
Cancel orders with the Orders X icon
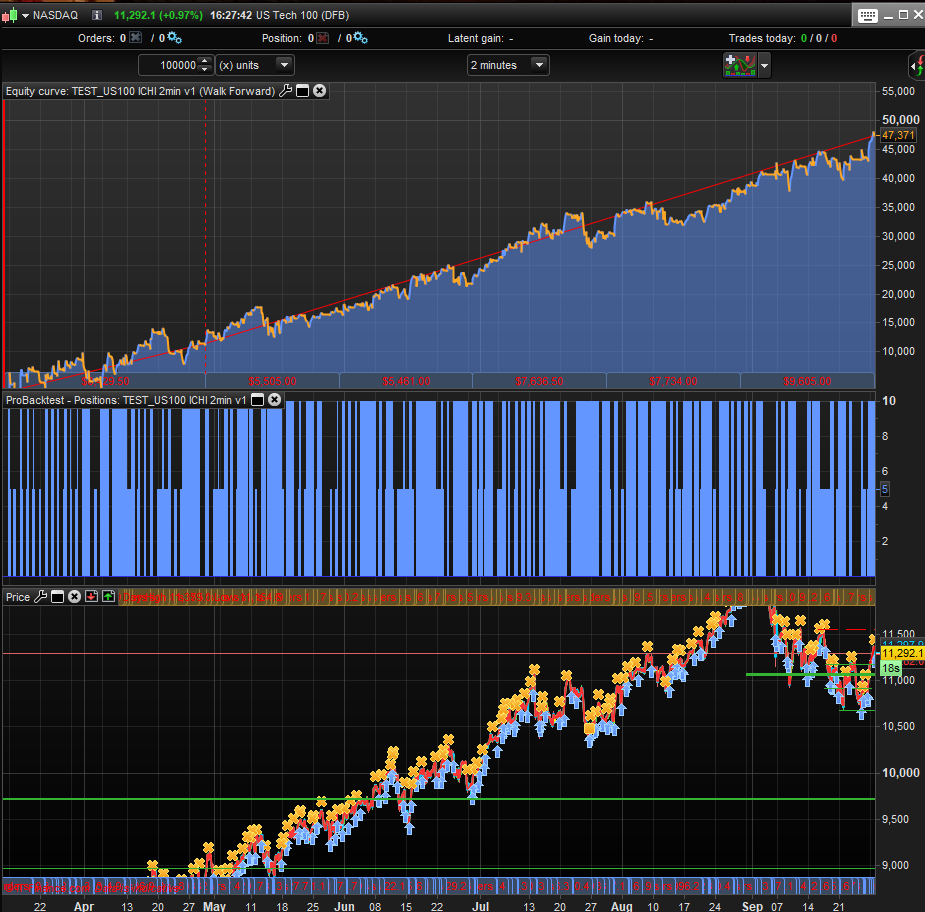point(136,38)
